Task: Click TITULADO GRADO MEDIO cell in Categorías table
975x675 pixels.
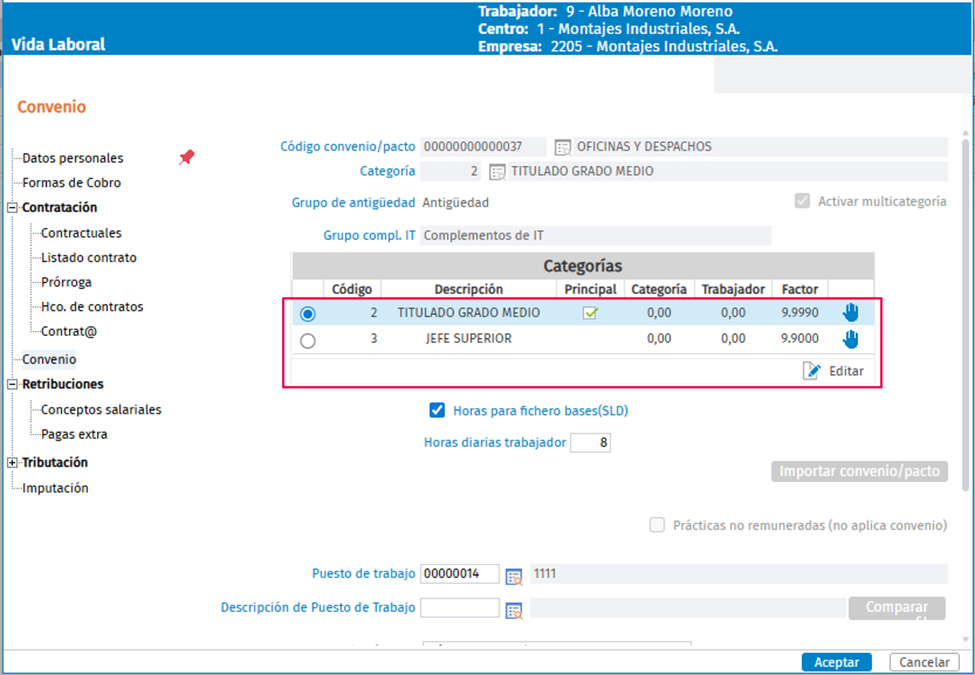Action: (x=469, y=313)
